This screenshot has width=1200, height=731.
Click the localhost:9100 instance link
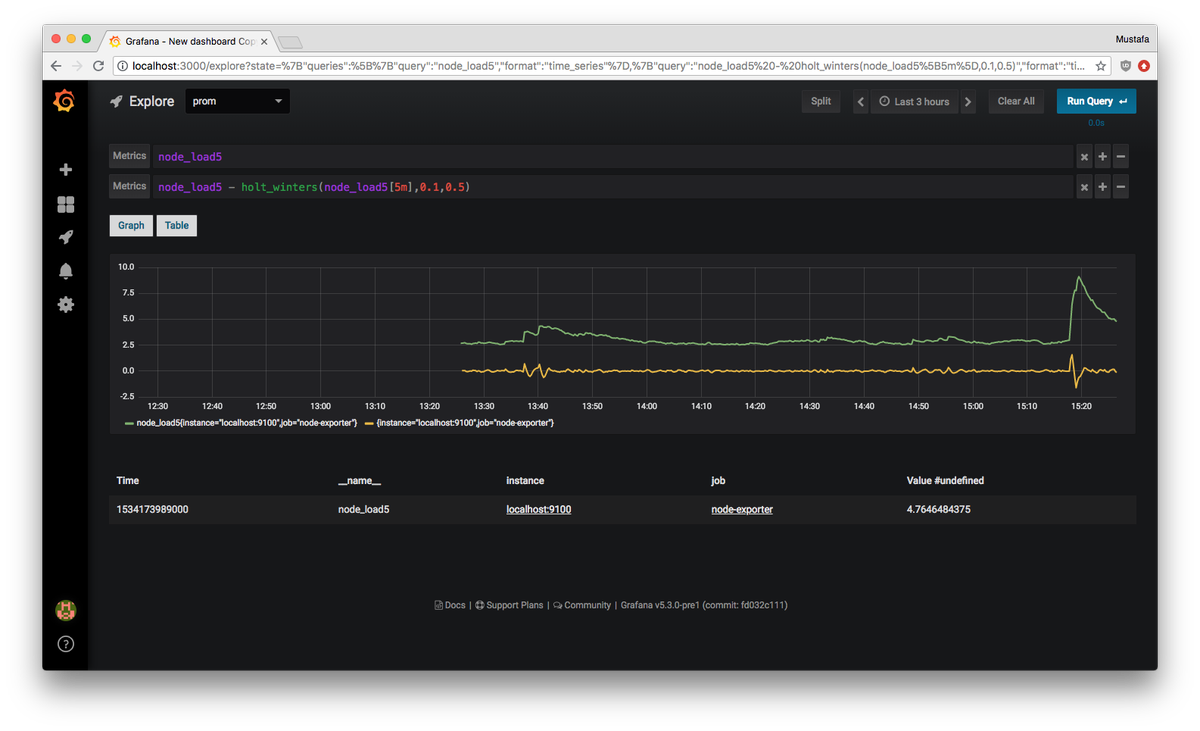(539, 509)
